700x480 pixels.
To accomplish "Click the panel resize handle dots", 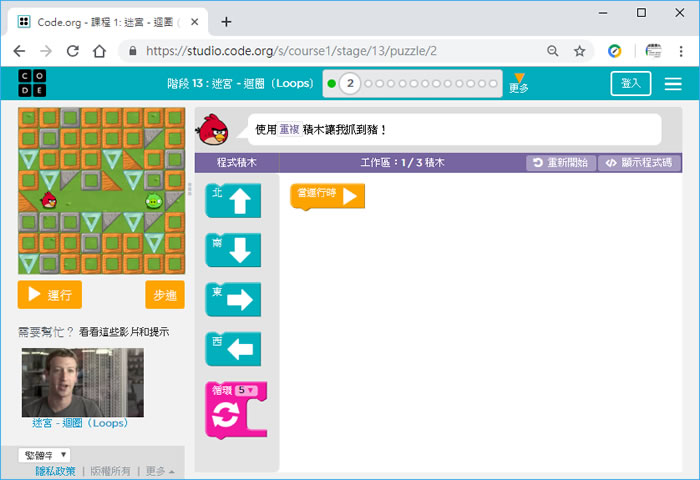I will (190, 189).
